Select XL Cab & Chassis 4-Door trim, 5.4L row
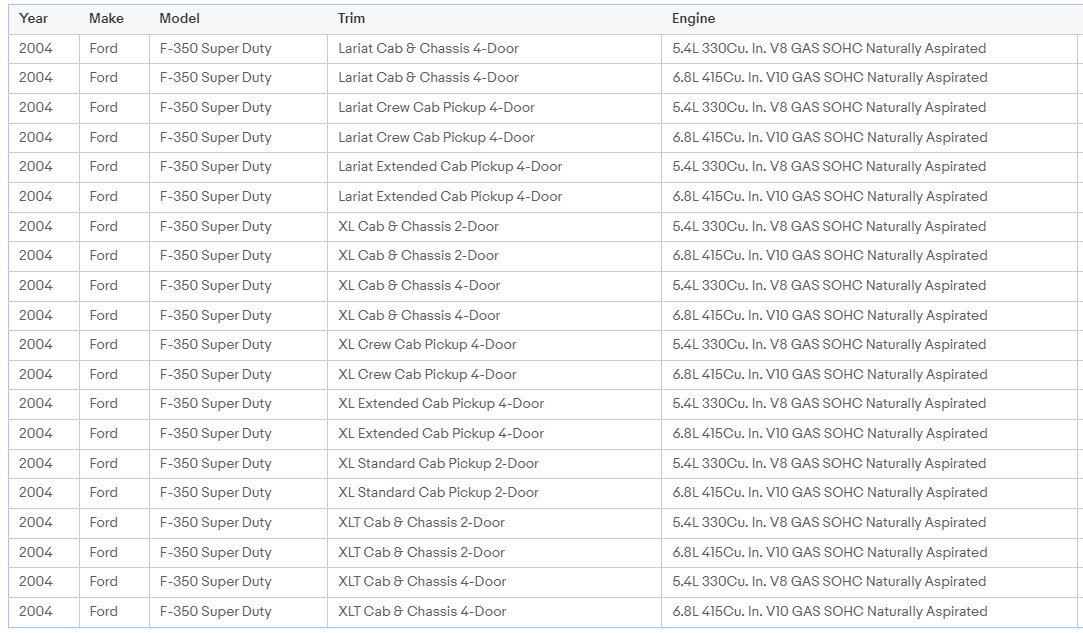 tap(419, 285)
